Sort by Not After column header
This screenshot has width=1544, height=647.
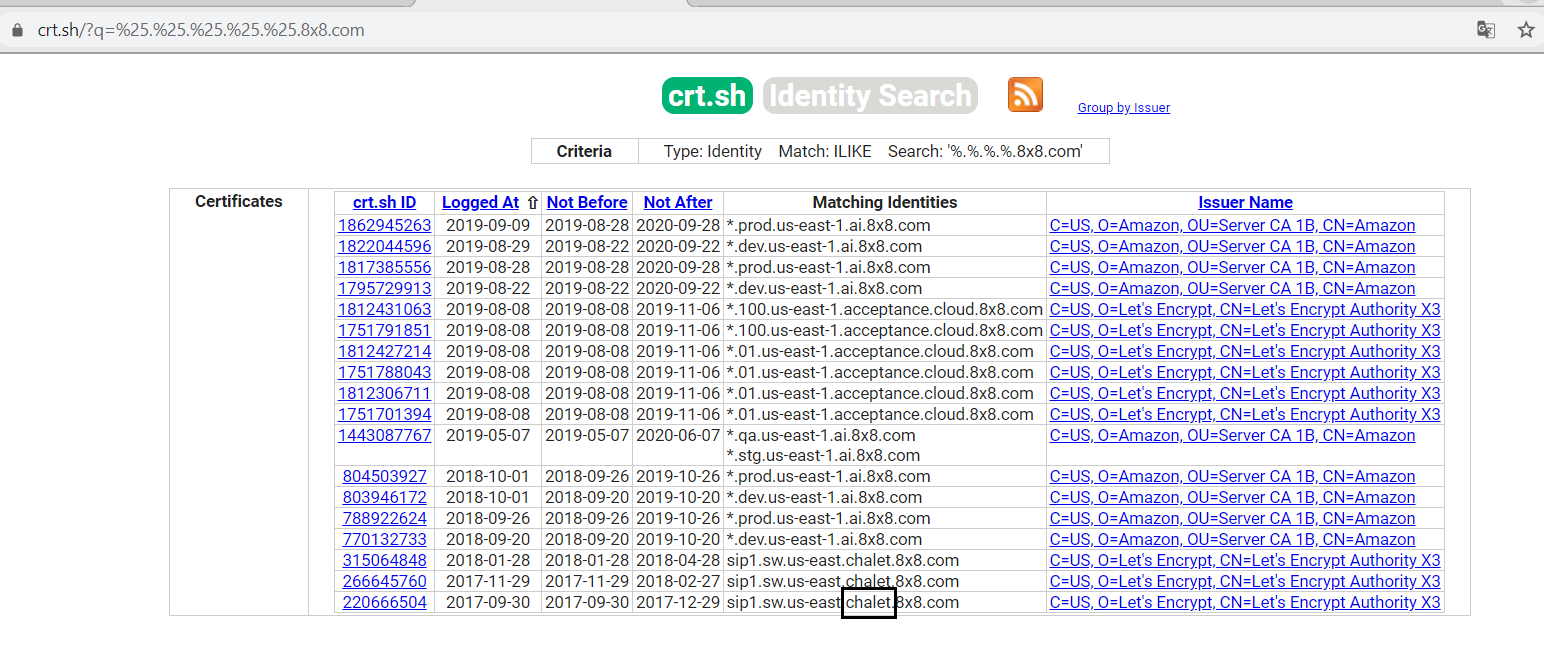[678, 202]
